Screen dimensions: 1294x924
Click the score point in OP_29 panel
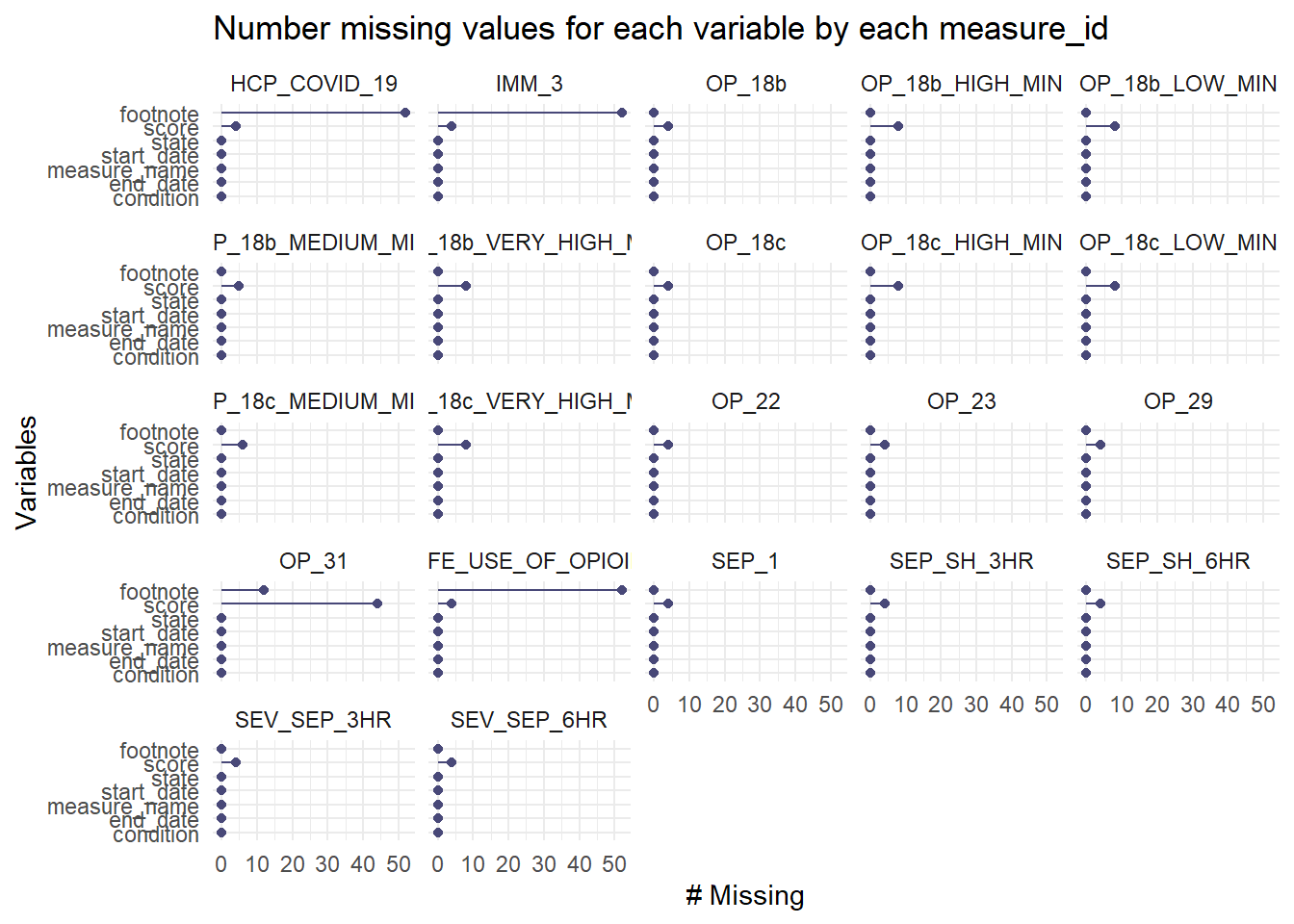click(x=1100, y=445)
